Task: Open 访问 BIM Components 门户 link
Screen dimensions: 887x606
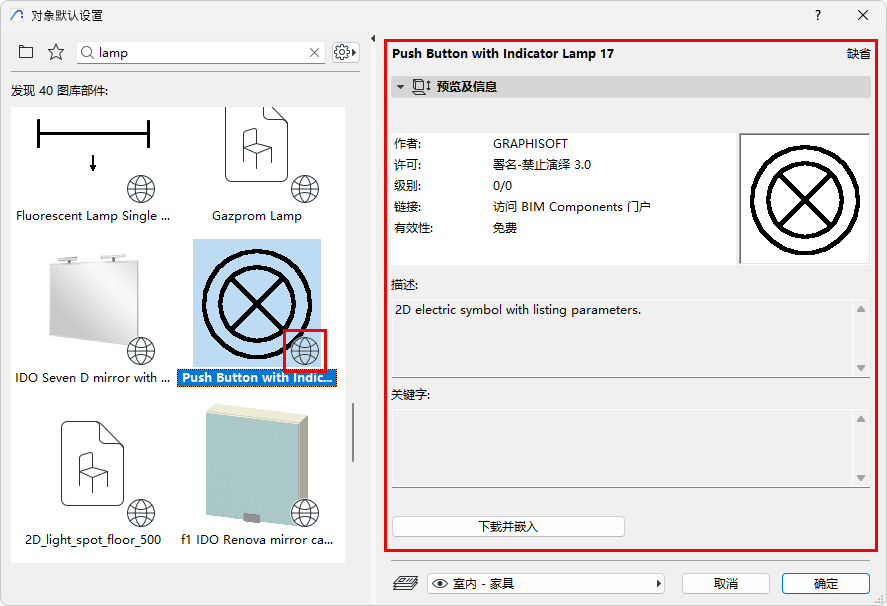Action: [571, 207]
